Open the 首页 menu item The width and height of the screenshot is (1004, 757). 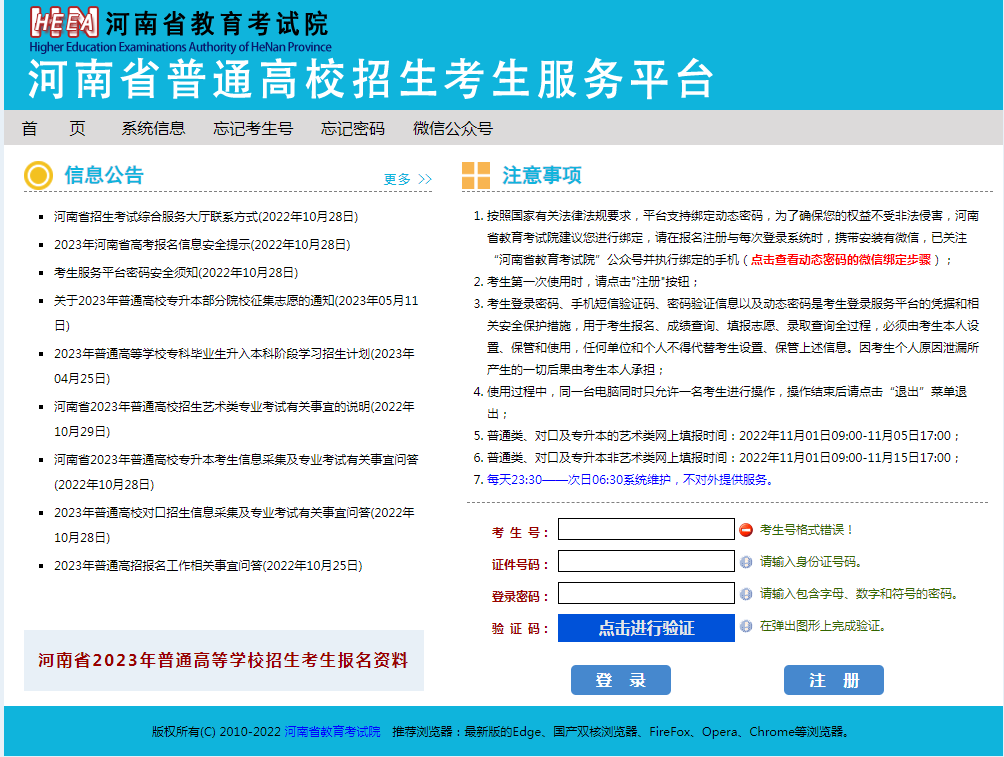pos(53,128)
